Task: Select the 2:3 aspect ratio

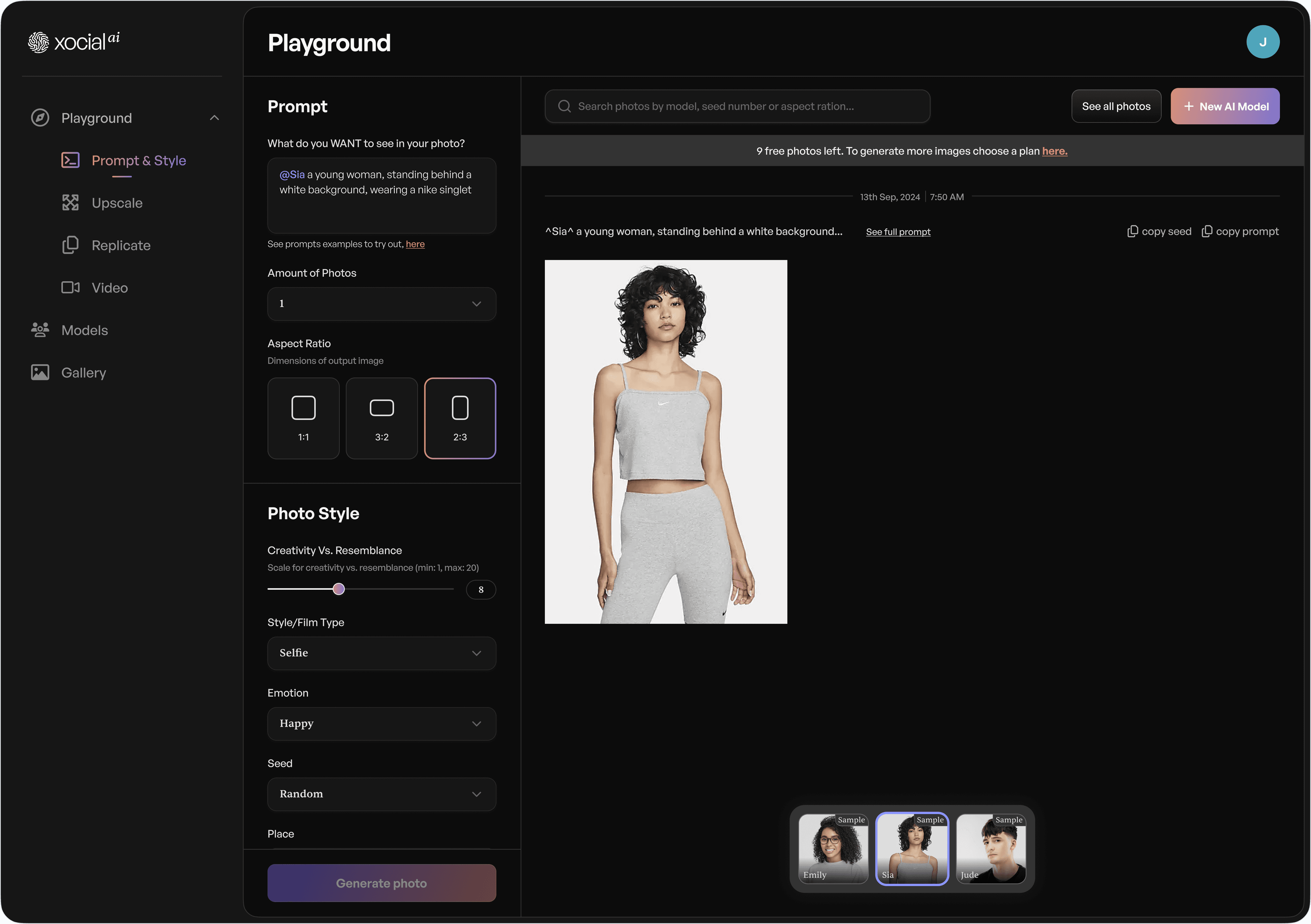Action: 460,418
